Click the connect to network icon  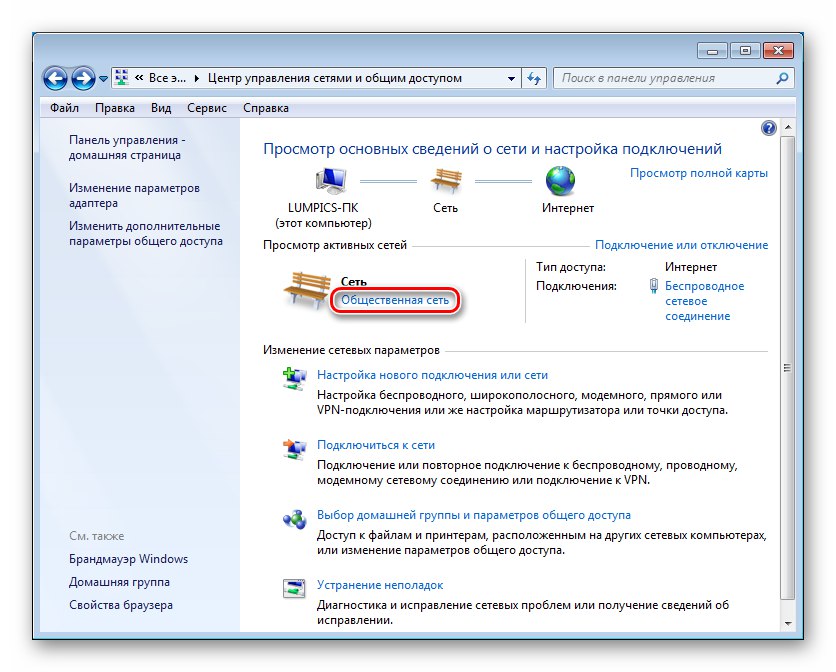(294, 449)
